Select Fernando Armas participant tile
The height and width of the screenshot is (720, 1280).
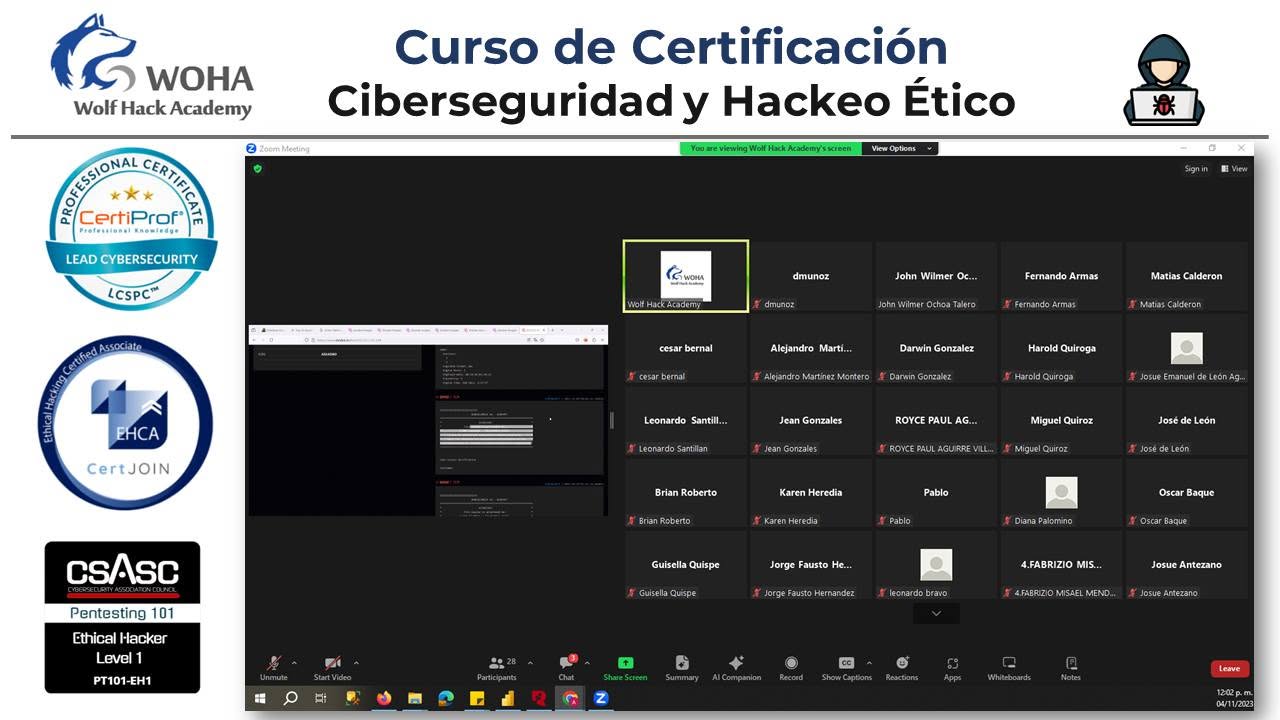coord(1061,276)
